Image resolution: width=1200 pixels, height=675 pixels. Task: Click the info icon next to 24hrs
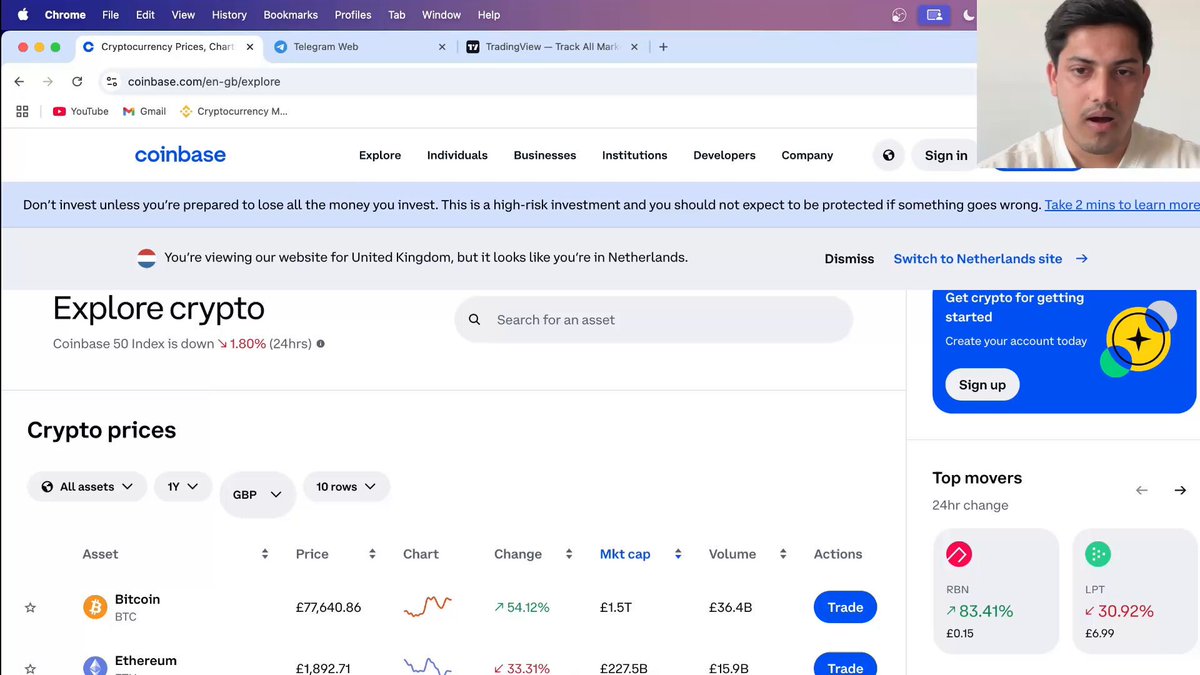click(320, 344)
